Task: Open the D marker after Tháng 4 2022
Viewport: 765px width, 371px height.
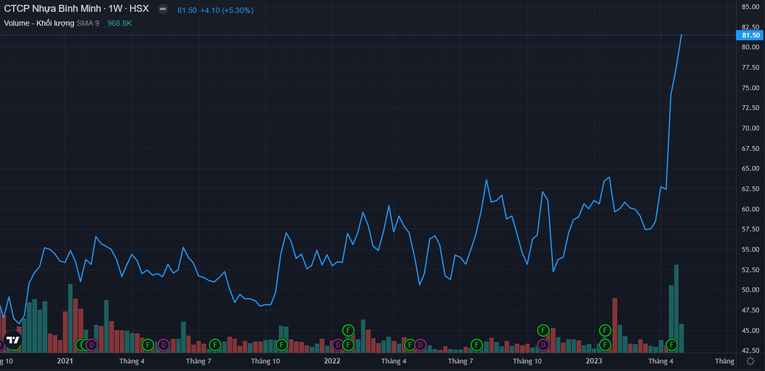Action: pos(420,345)
